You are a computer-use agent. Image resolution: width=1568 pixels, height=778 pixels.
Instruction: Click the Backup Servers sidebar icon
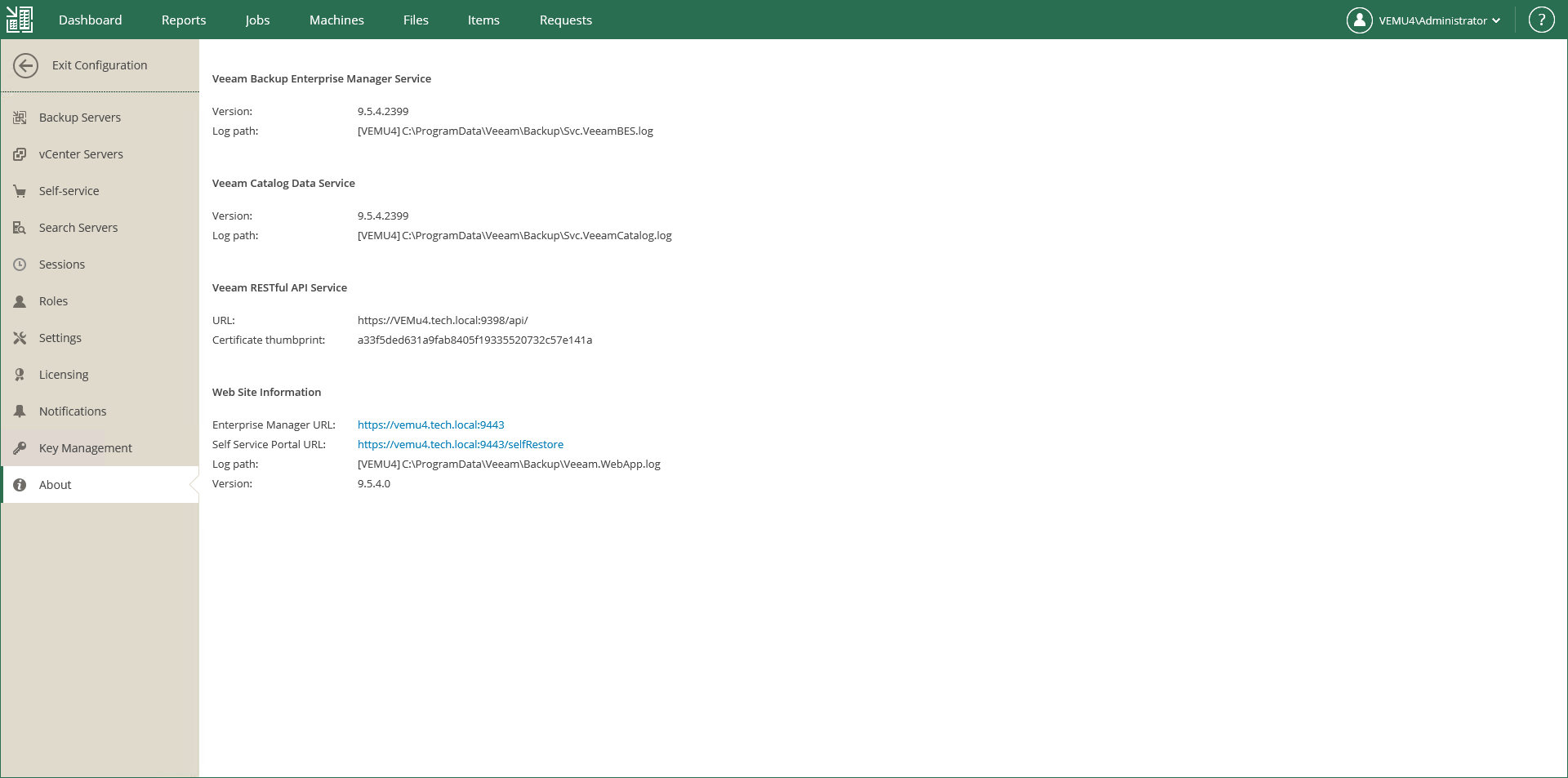tap(20, 118)
